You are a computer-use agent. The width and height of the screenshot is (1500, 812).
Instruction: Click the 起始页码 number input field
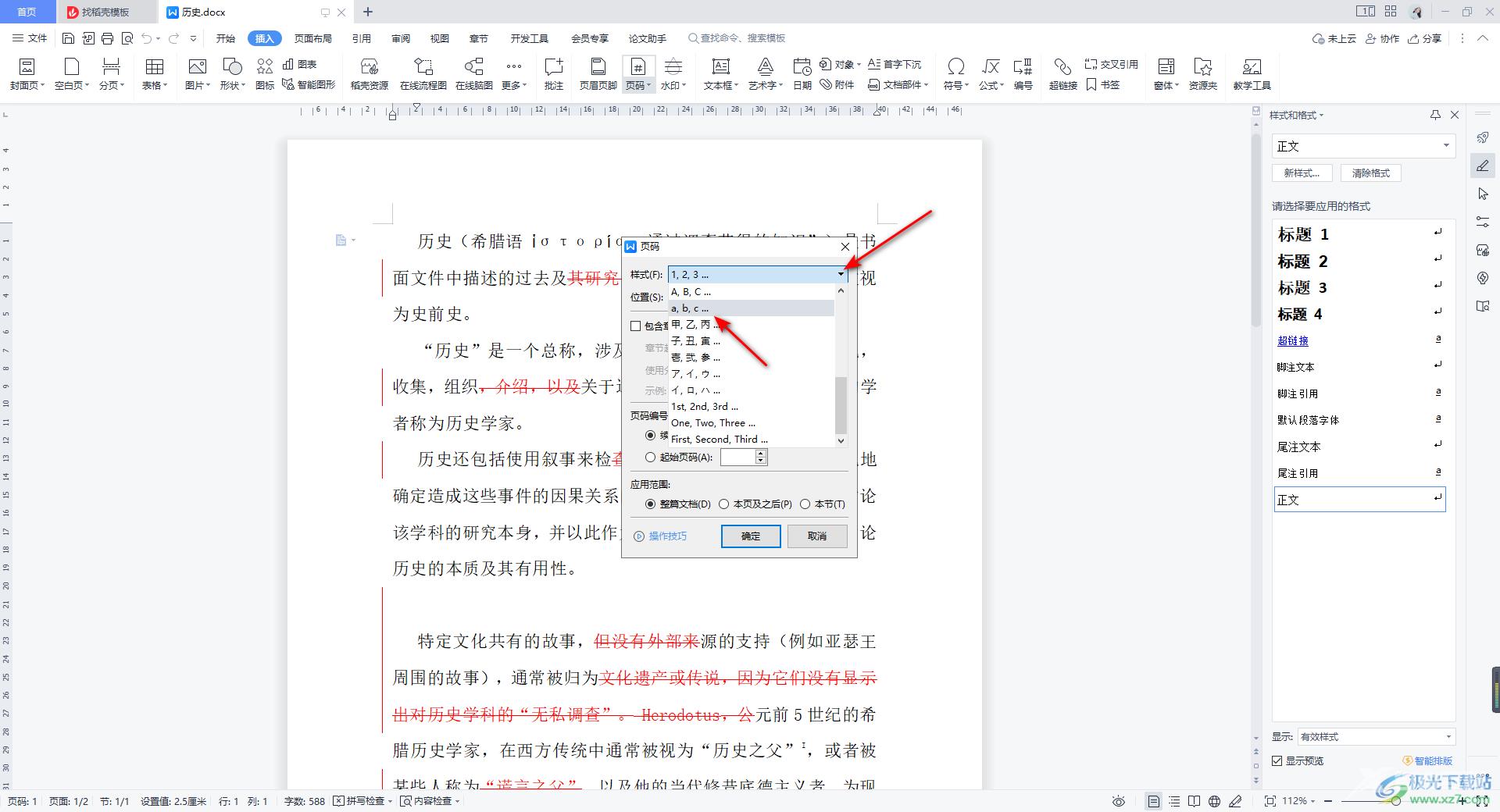[737, 458]
